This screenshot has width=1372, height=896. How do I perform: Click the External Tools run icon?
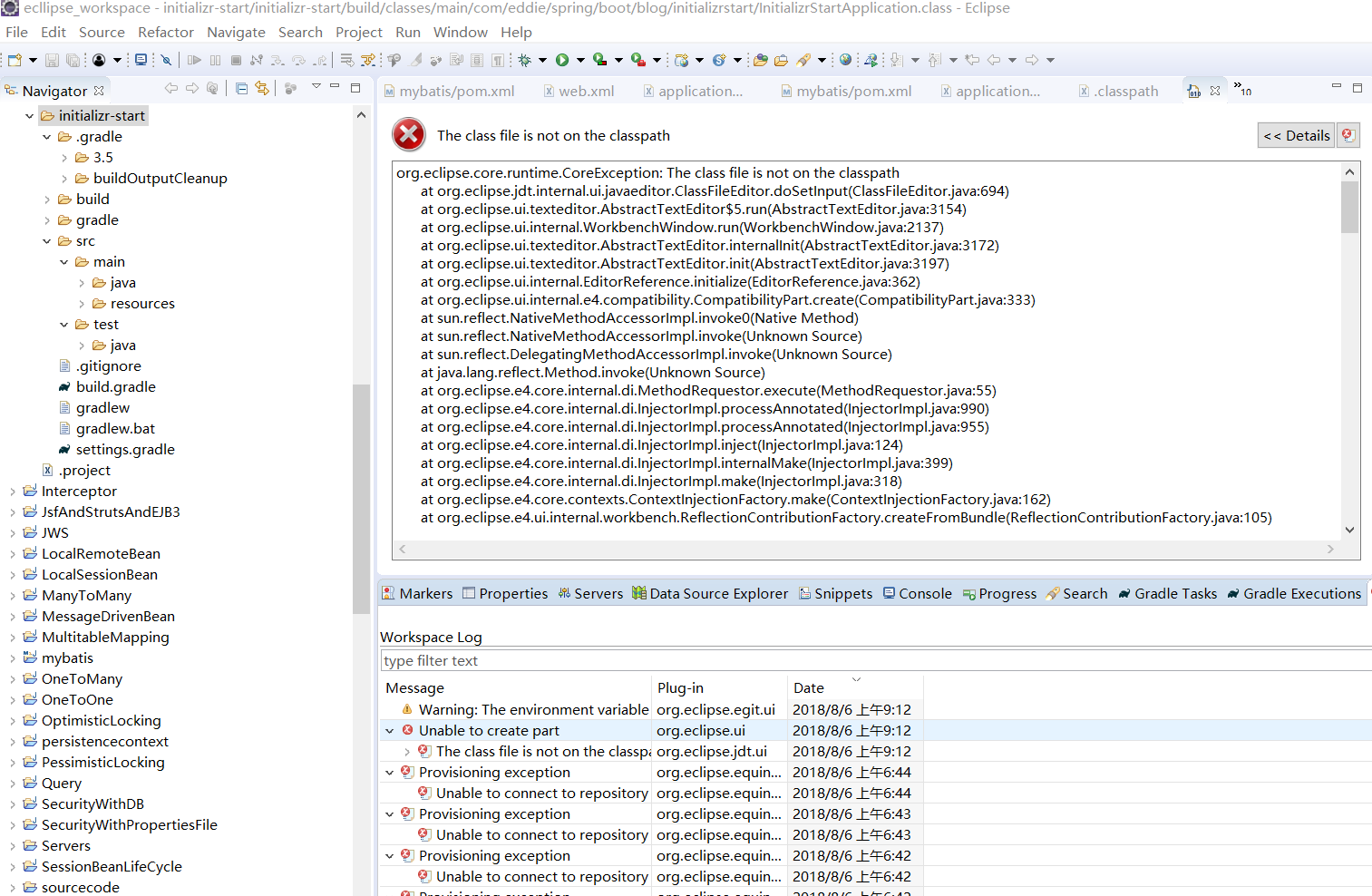coord(638,60)
